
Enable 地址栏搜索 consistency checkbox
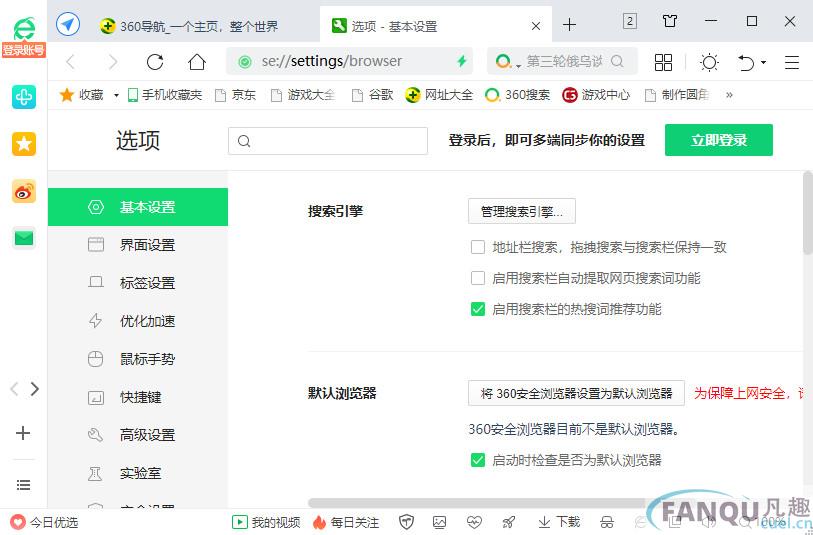tap(478, 247)
